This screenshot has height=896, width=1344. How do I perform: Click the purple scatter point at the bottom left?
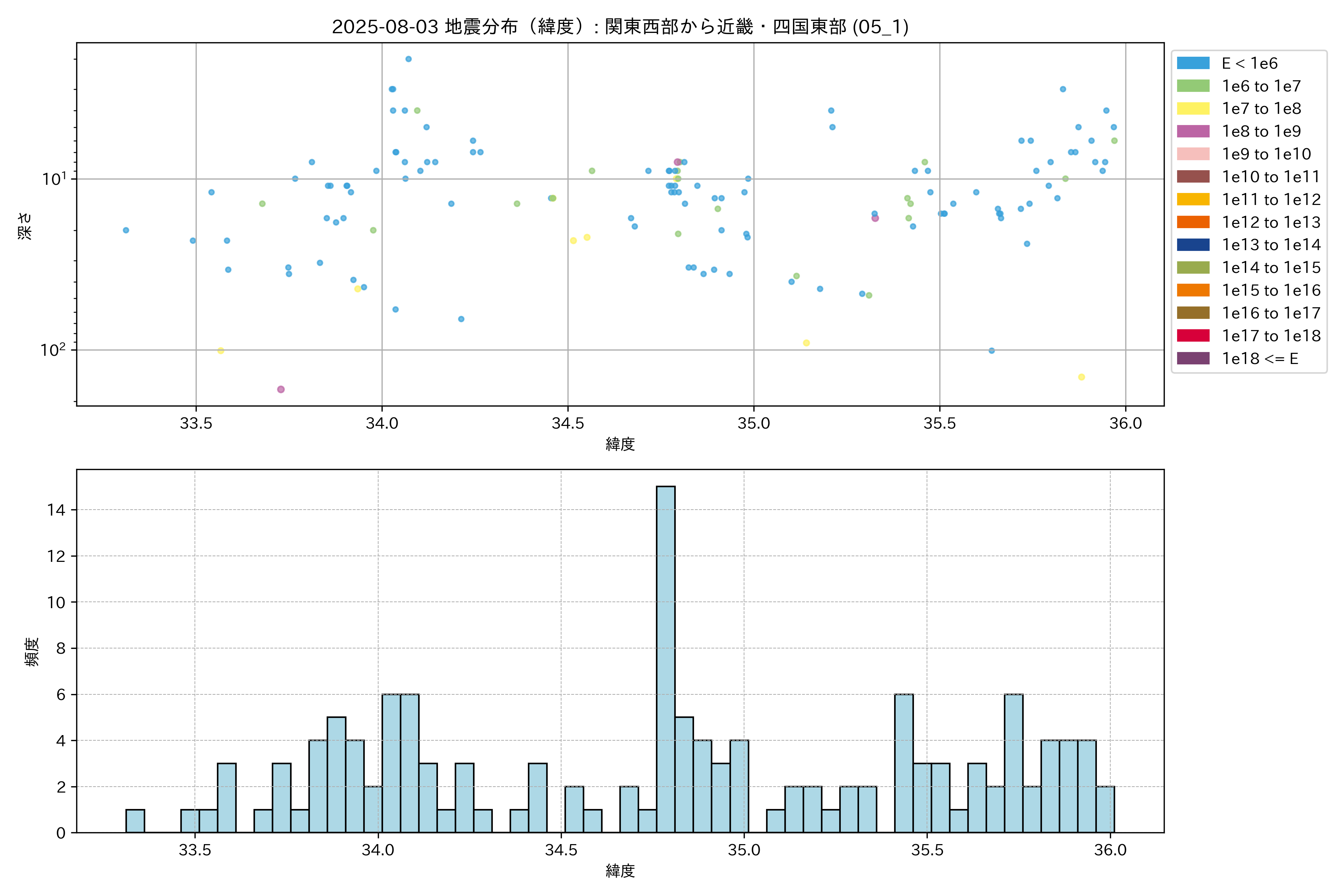point(281,389)
